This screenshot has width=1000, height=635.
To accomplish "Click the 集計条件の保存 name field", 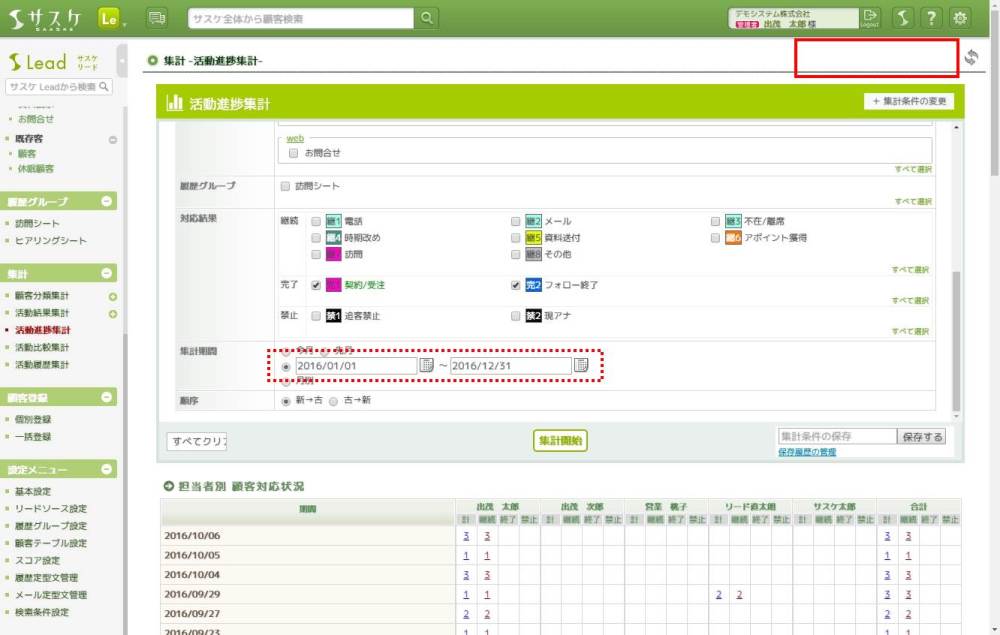I will [836, 437].
